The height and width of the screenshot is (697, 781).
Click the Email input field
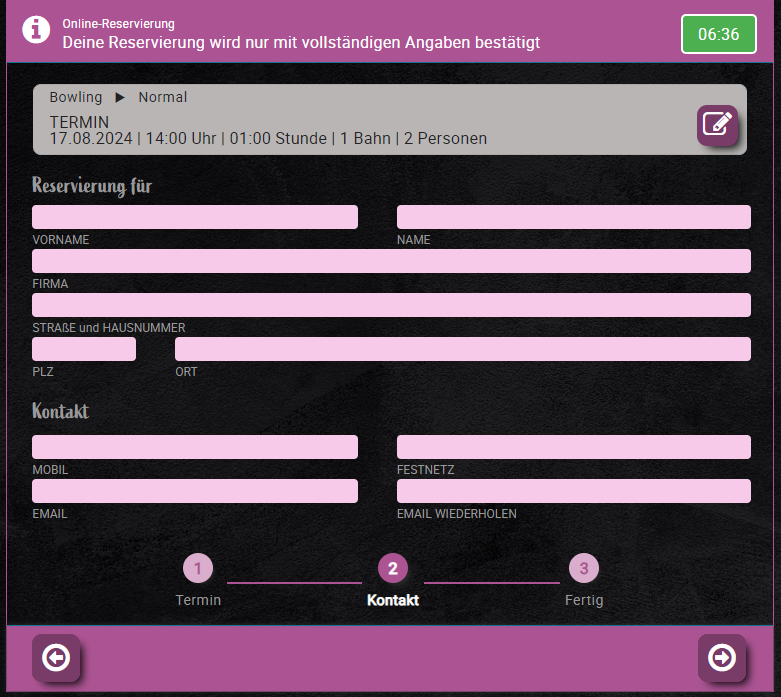tap(195, 491)
